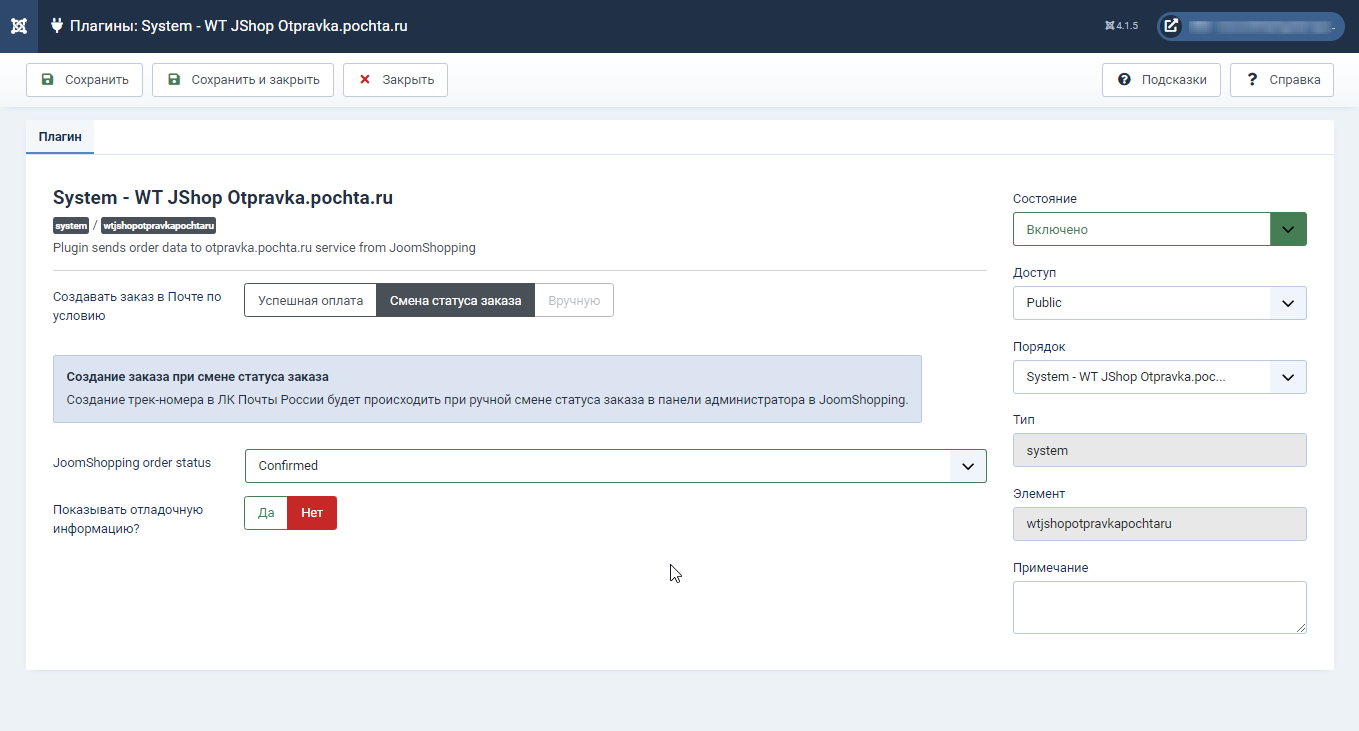Click the plug icon beside the page title

pos(57,26)
